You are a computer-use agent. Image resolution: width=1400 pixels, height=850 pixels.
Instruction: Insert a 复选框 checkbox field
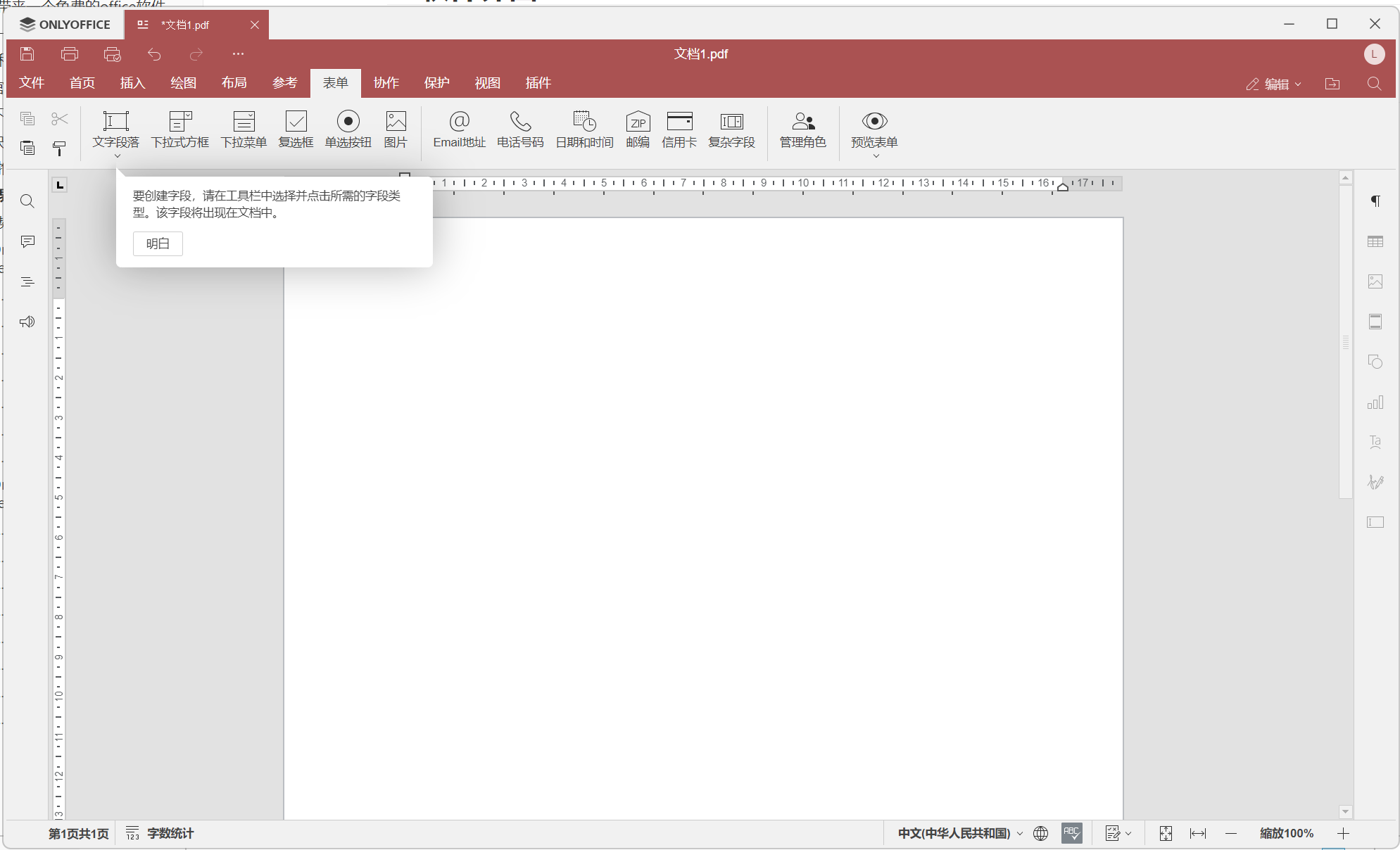[296, 130]
